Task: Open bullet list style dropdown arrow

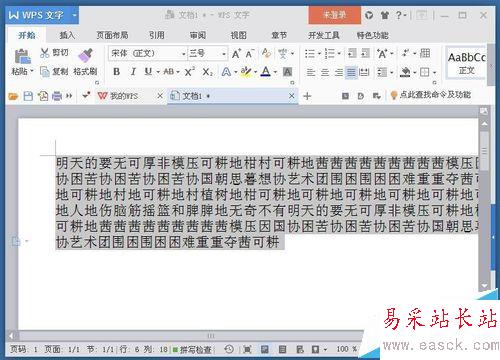Action: [319, 53]
